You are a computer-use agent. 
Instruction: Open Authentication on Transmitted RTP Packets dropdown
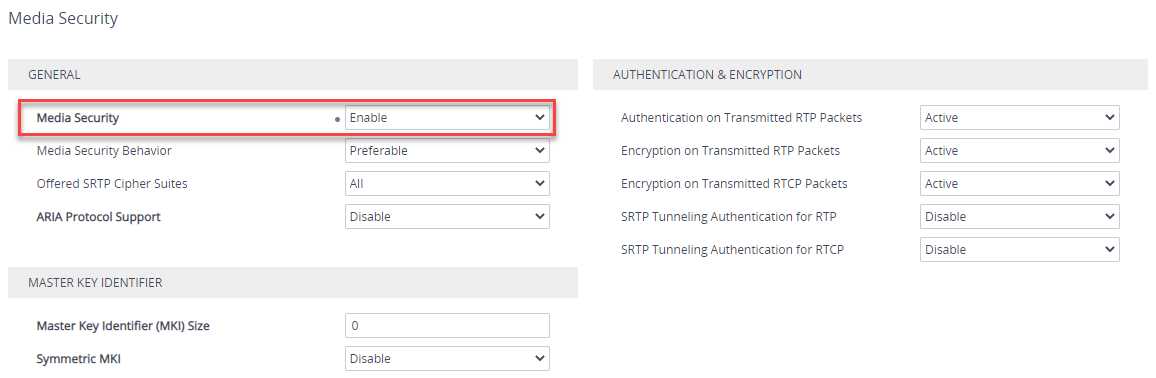tap(1020, 118)
